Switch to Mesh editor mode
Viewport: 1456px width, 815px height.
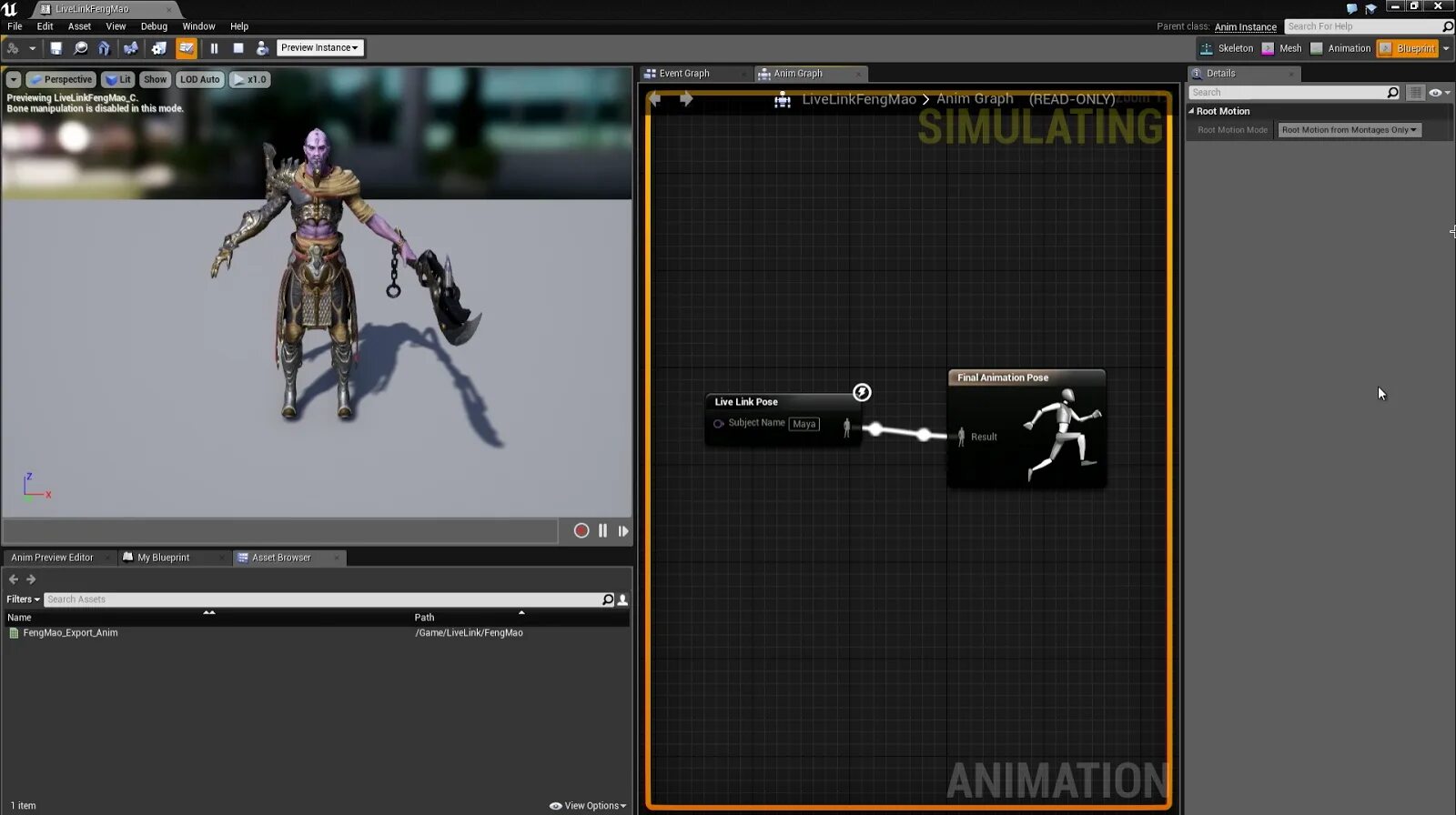coord(1280,48)
